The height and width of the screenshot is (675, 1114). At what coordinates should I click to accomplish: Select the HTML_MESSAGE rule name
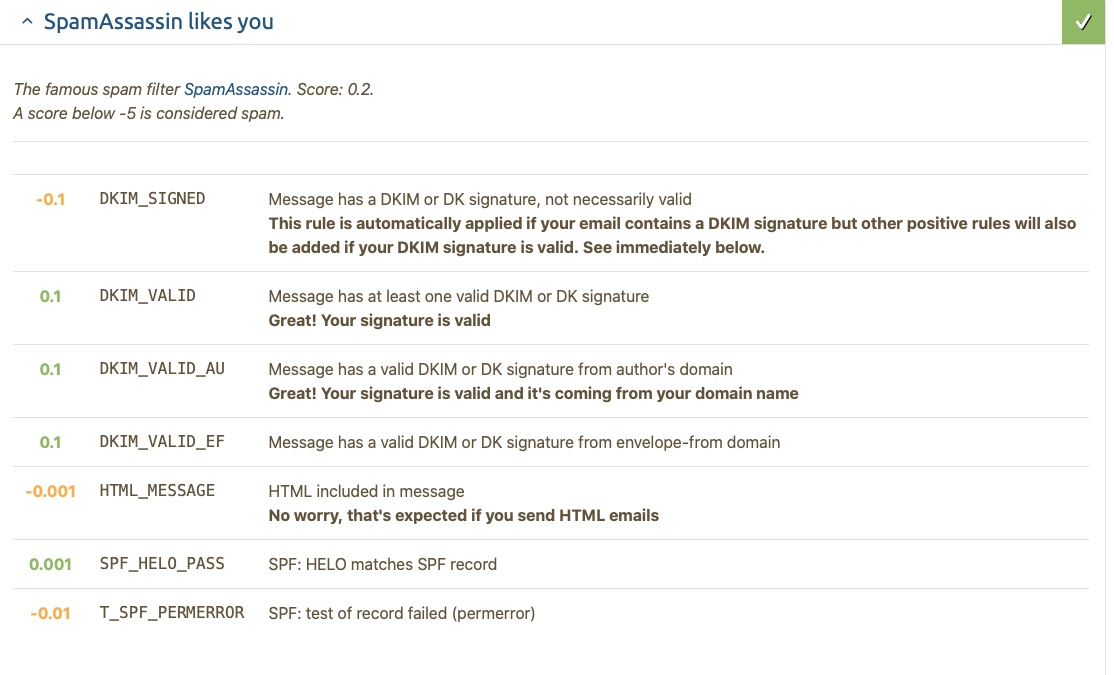click(x=157, y=491)
